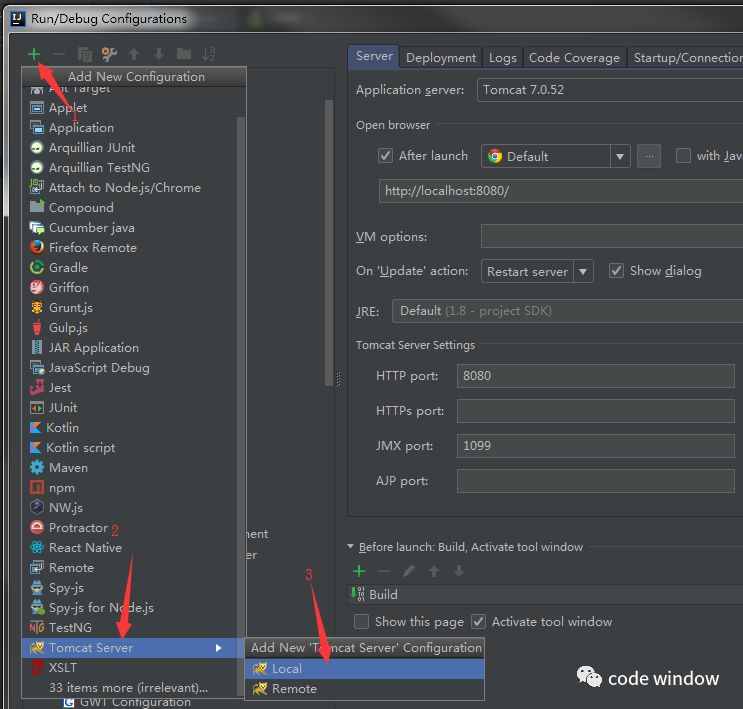
Task: Choose Remote Tomcat Server configuration
Action: [x=364, y=689]
